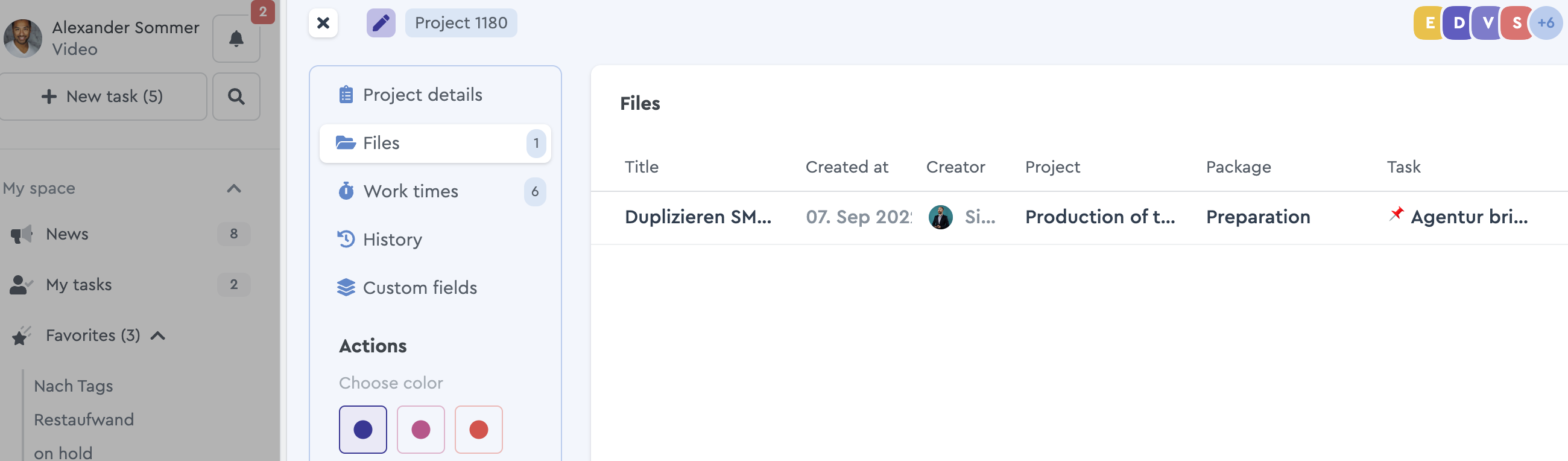Screen dimensions: 1568x461
Task: Click the My tasks person icon
Action: pos(21,284)
